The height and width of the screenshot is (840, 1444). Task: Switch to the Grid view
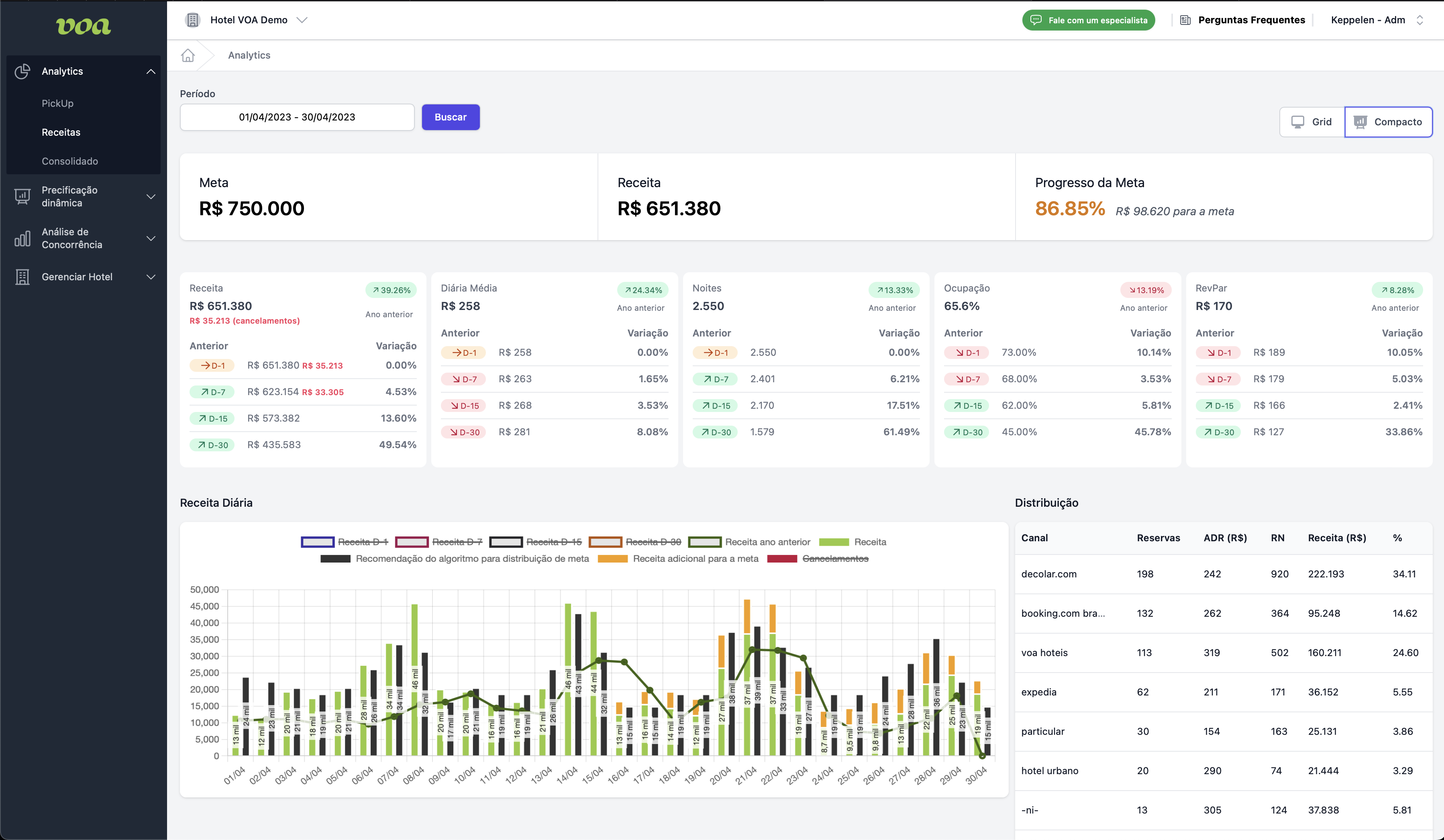1312,122
